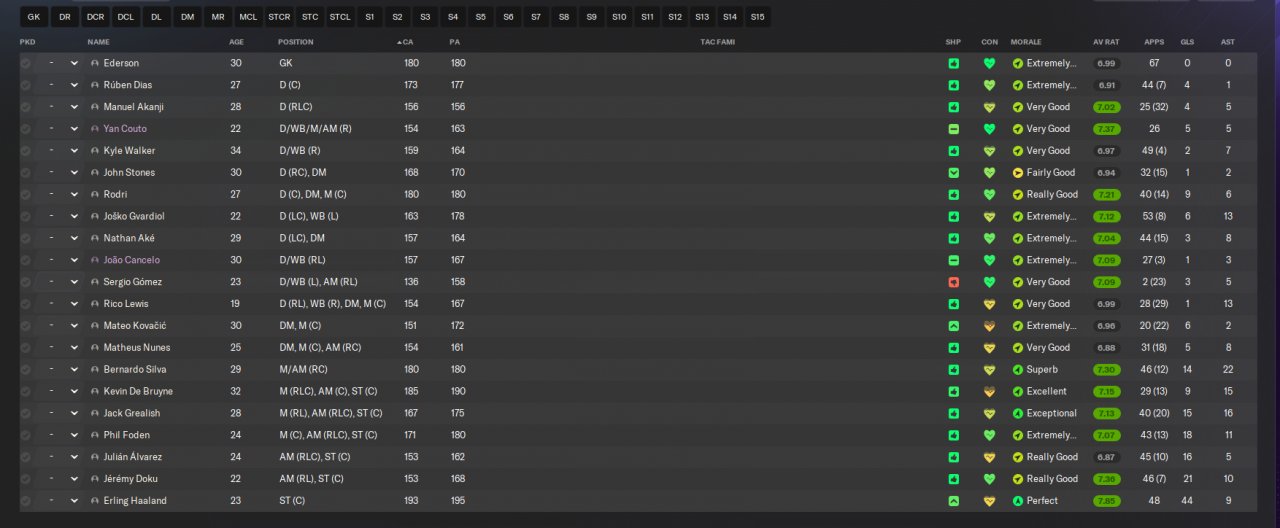This screenshot has height=528, width=1280.
Task: Click the player info icon beside Ederson
Action: (95, 63)
